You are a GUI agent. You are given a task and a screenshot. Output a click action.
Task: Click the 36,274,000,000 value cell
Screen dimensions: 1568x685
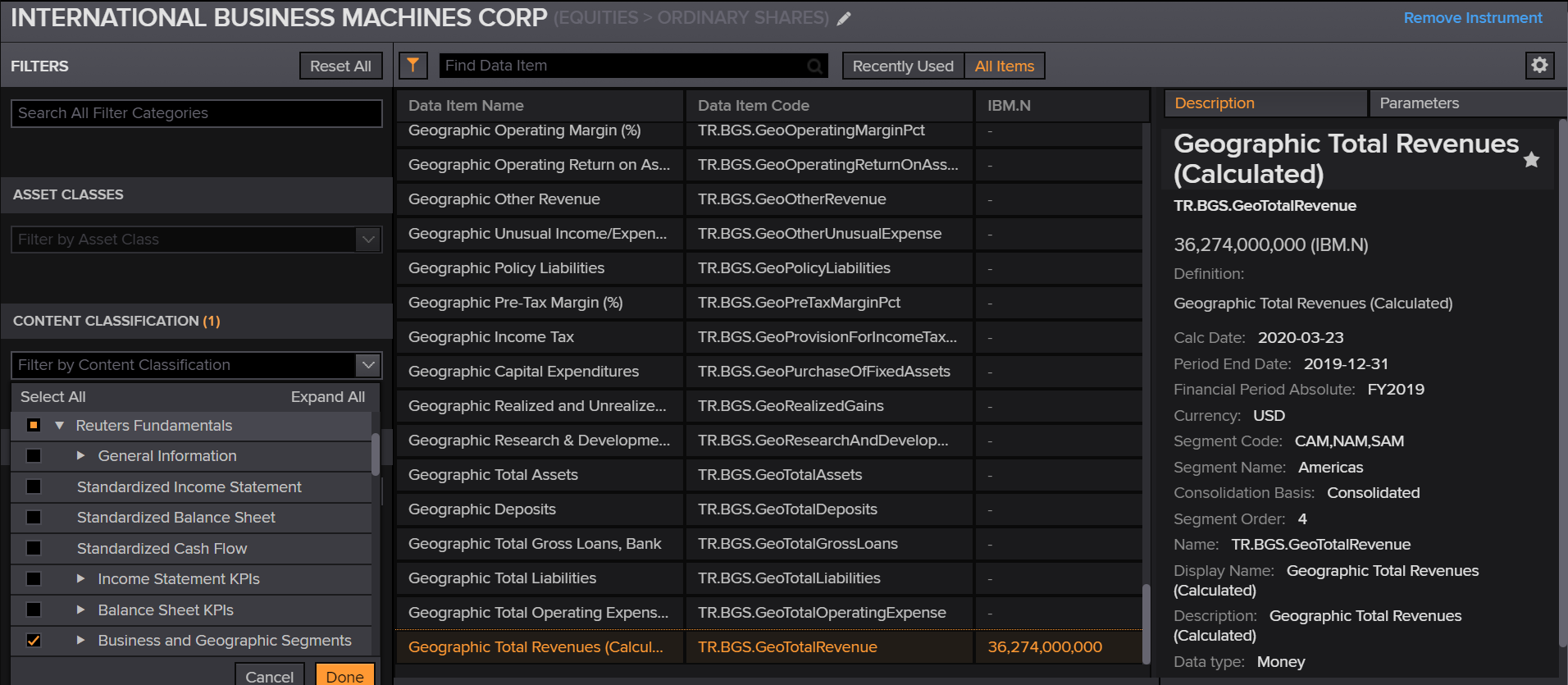pyautogui.click(x=1059, y=647)
